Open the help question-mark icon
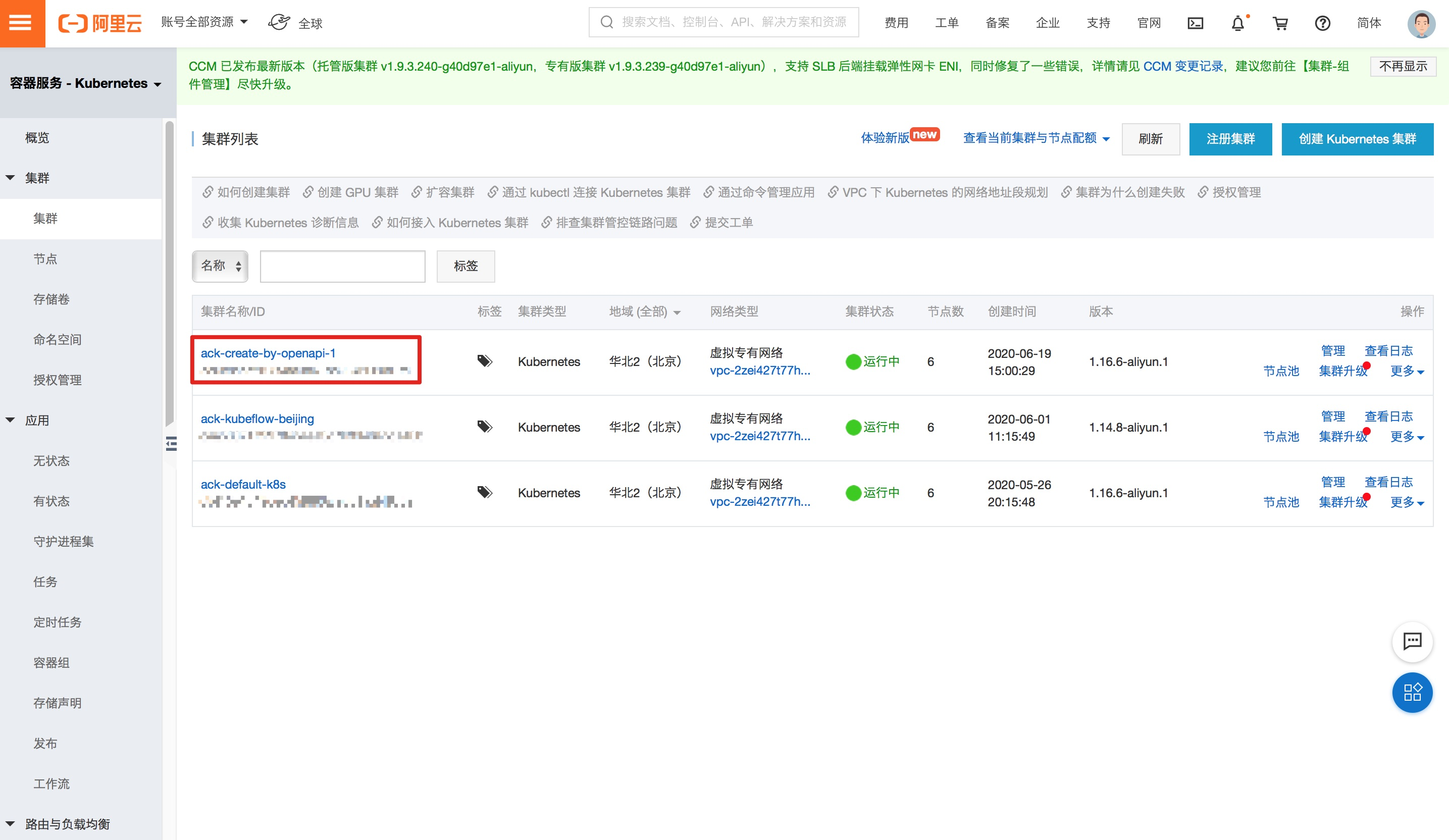This screenshot has height=840, width=1449. [x=1322, y=23]
